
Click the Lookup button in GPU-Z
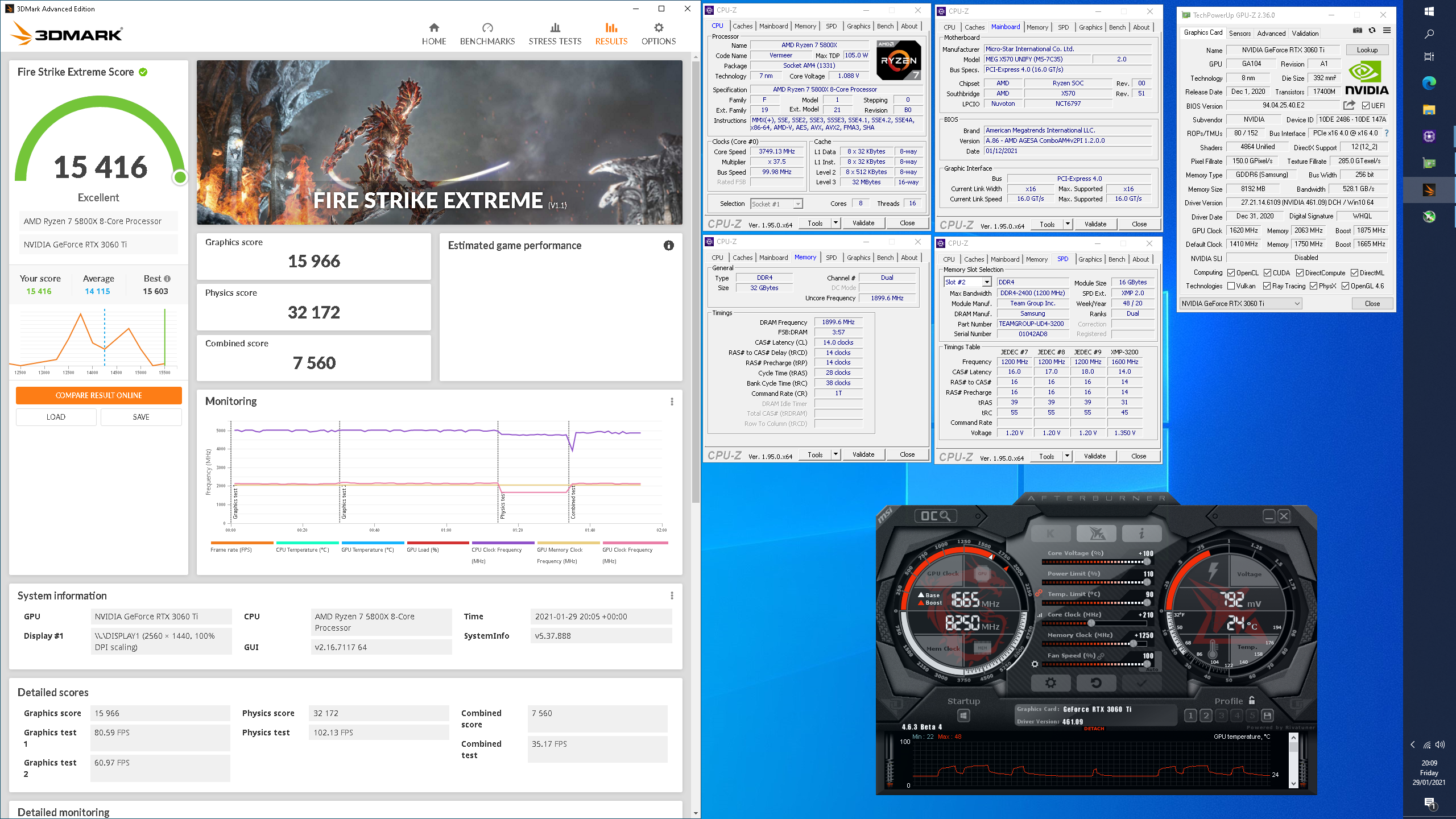pyautogui.click(x=1367, y=50)
